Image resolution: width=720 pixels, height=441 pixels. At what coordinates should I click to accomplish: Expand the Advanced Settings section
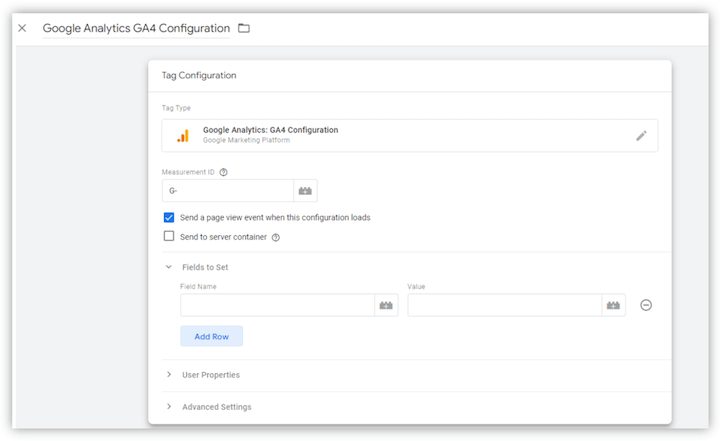point(169,407)
